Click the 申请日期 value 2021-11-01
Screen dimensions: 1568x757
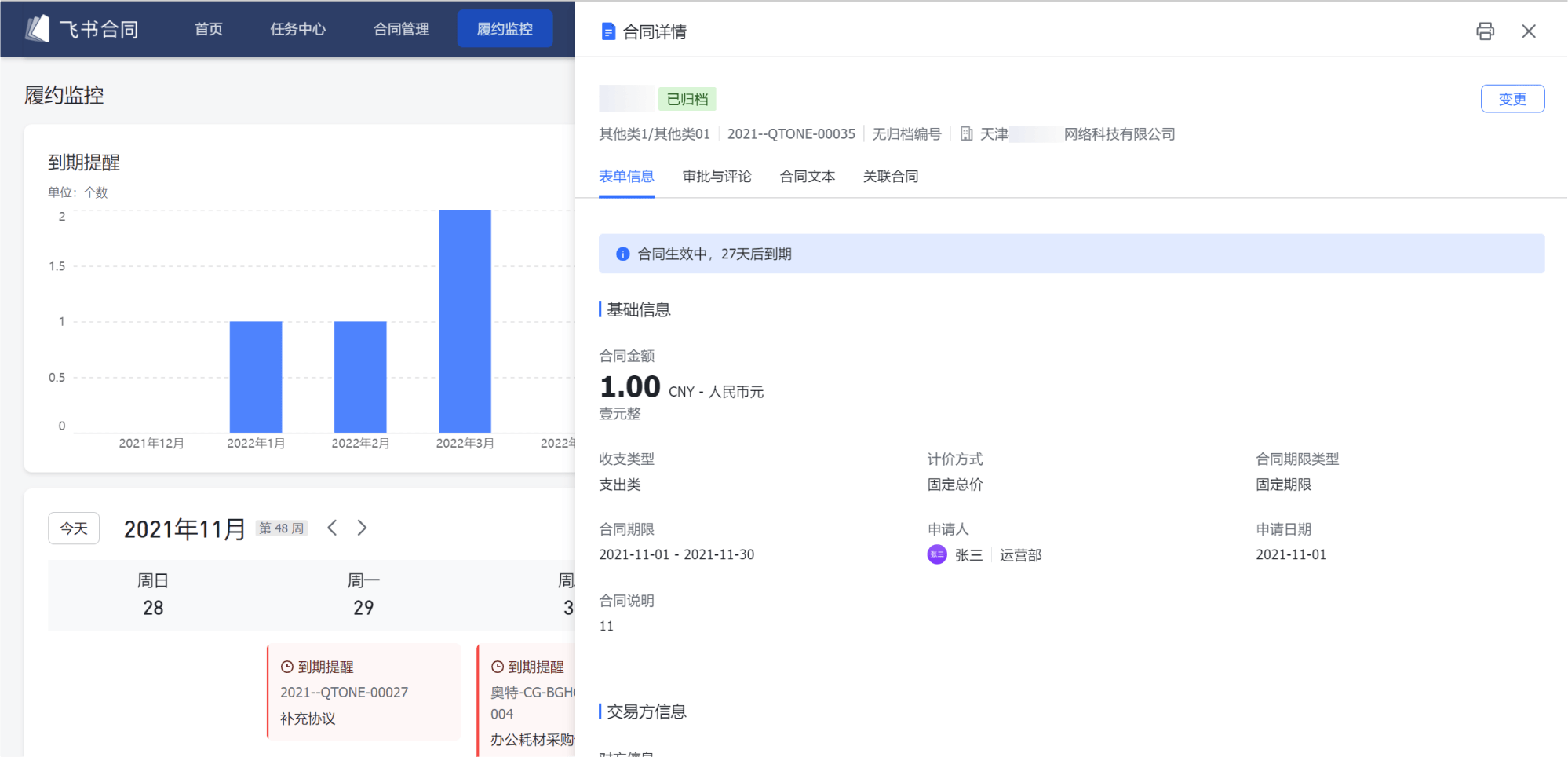click(1291, 554)
